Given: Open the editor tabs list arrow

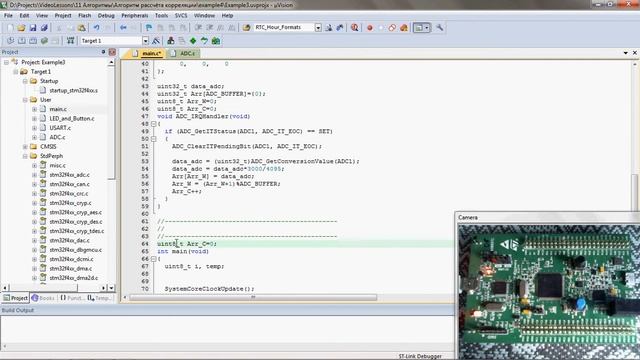Looking at the screenshot, I should [625, 53].
